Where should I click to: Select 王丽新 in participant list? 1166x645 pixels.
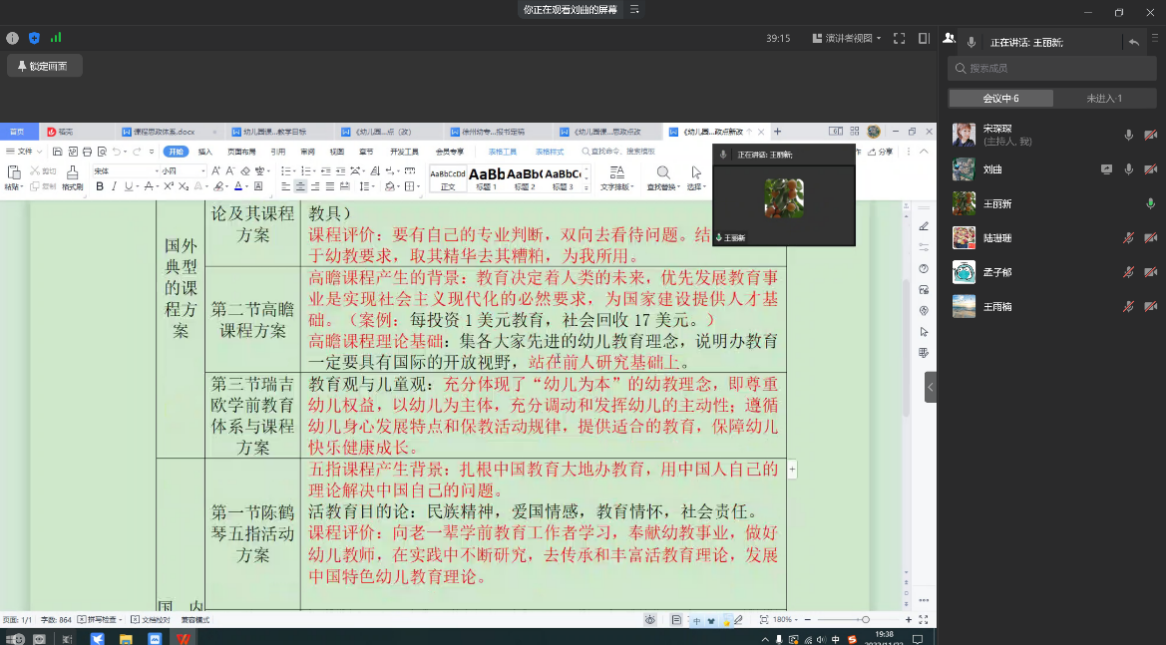(x=998, y=204)
